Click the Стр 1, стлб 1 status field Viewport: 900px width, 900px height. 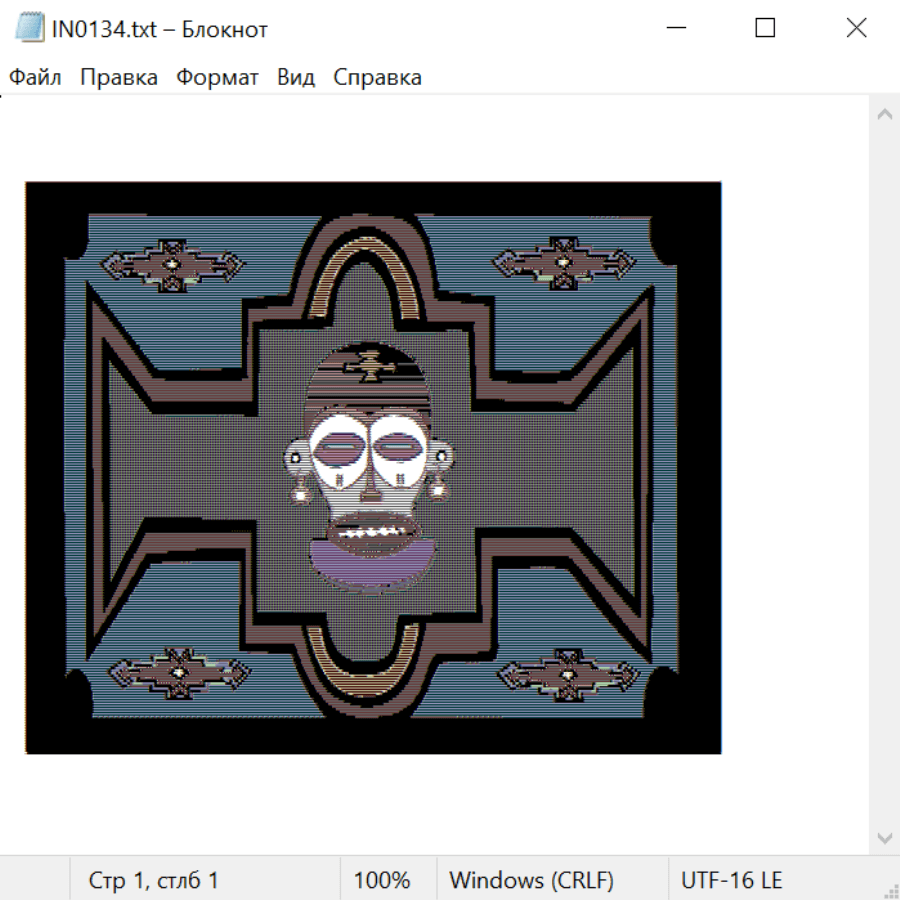(x=153, y=881)
